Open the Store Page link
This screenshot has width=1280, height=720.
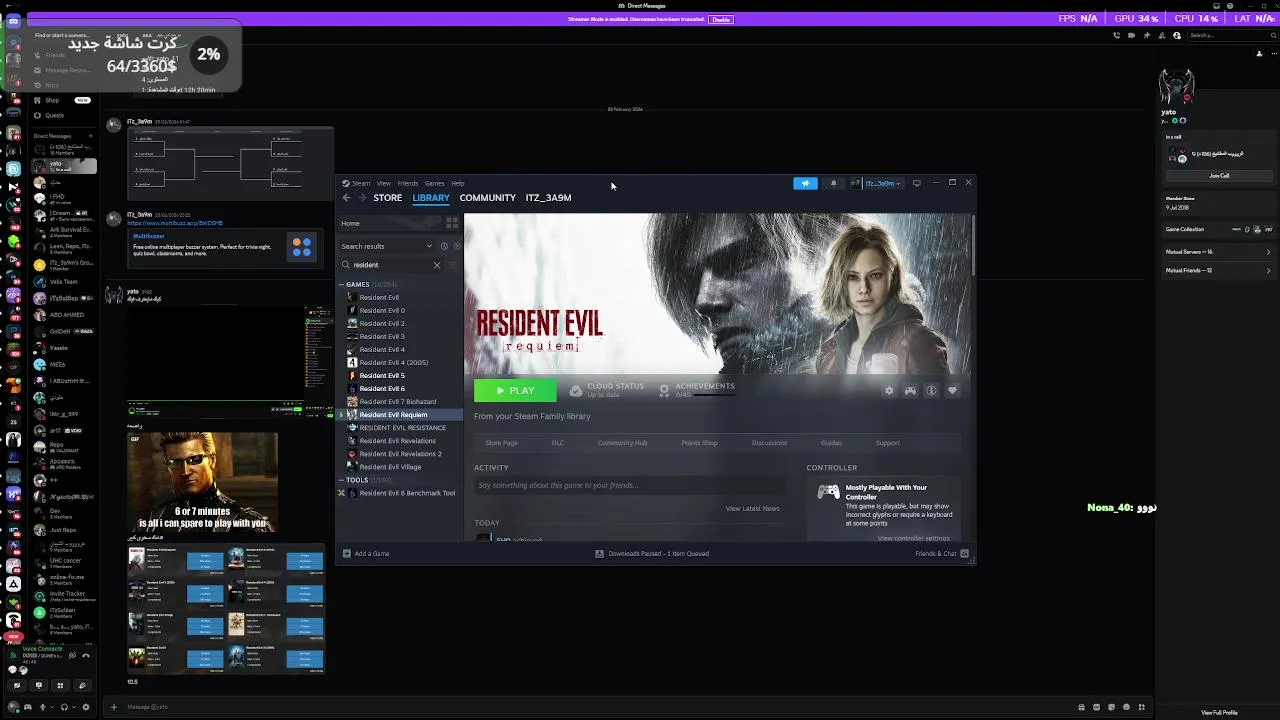(x=501, y=443)
